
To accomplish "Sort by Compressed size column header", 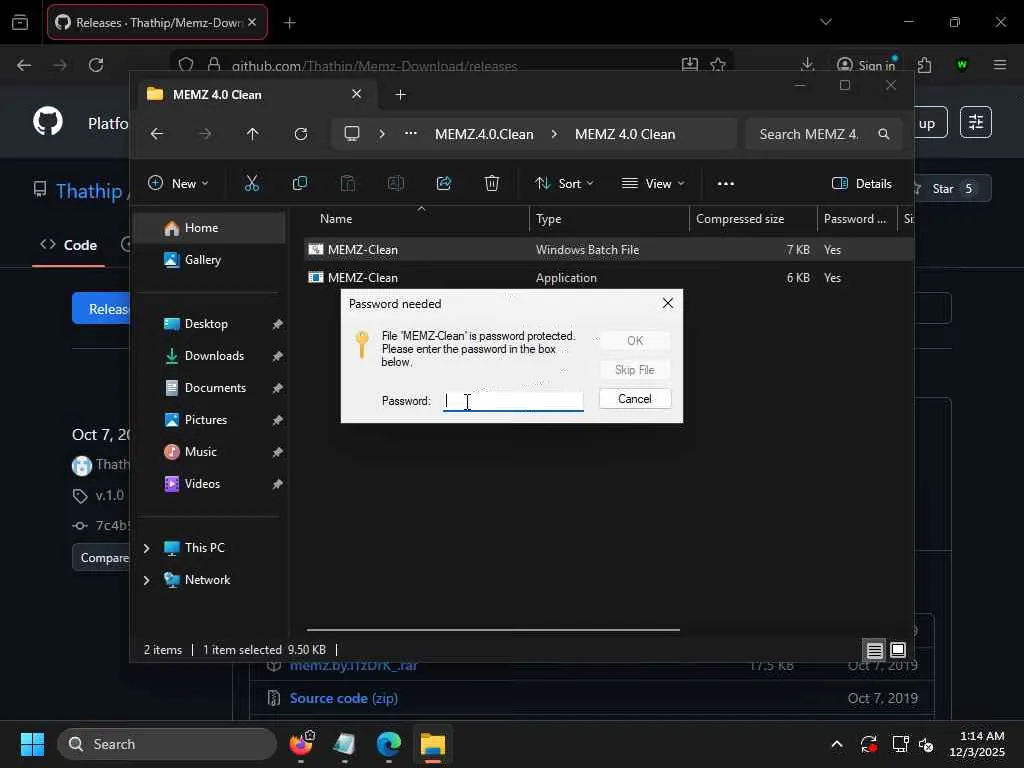I will tap(753, 219).
